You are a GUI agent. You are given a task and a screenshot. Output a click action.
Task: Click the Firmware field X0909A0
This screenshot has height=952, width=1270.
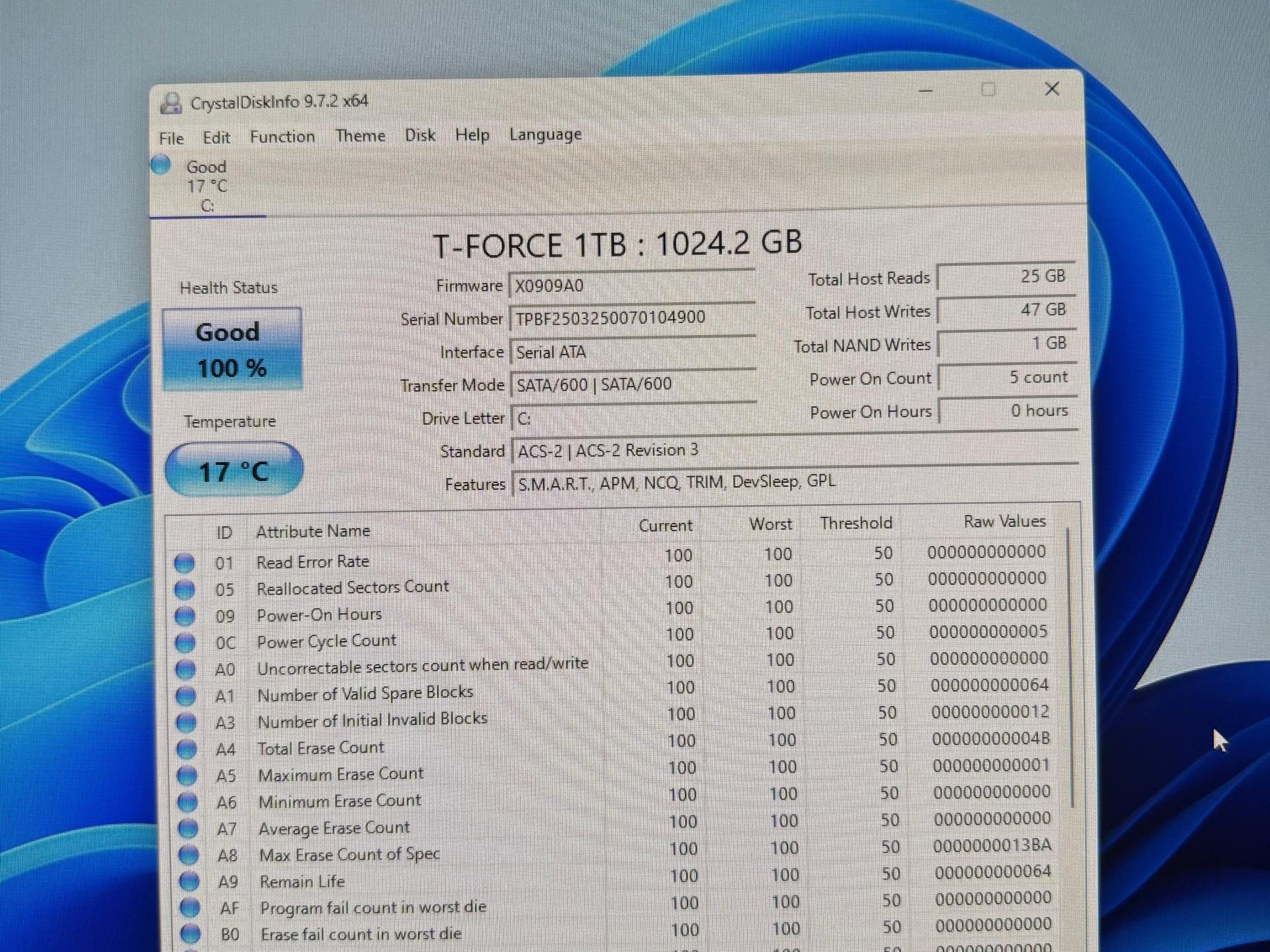pyautogui.click(x=631, y=285)
